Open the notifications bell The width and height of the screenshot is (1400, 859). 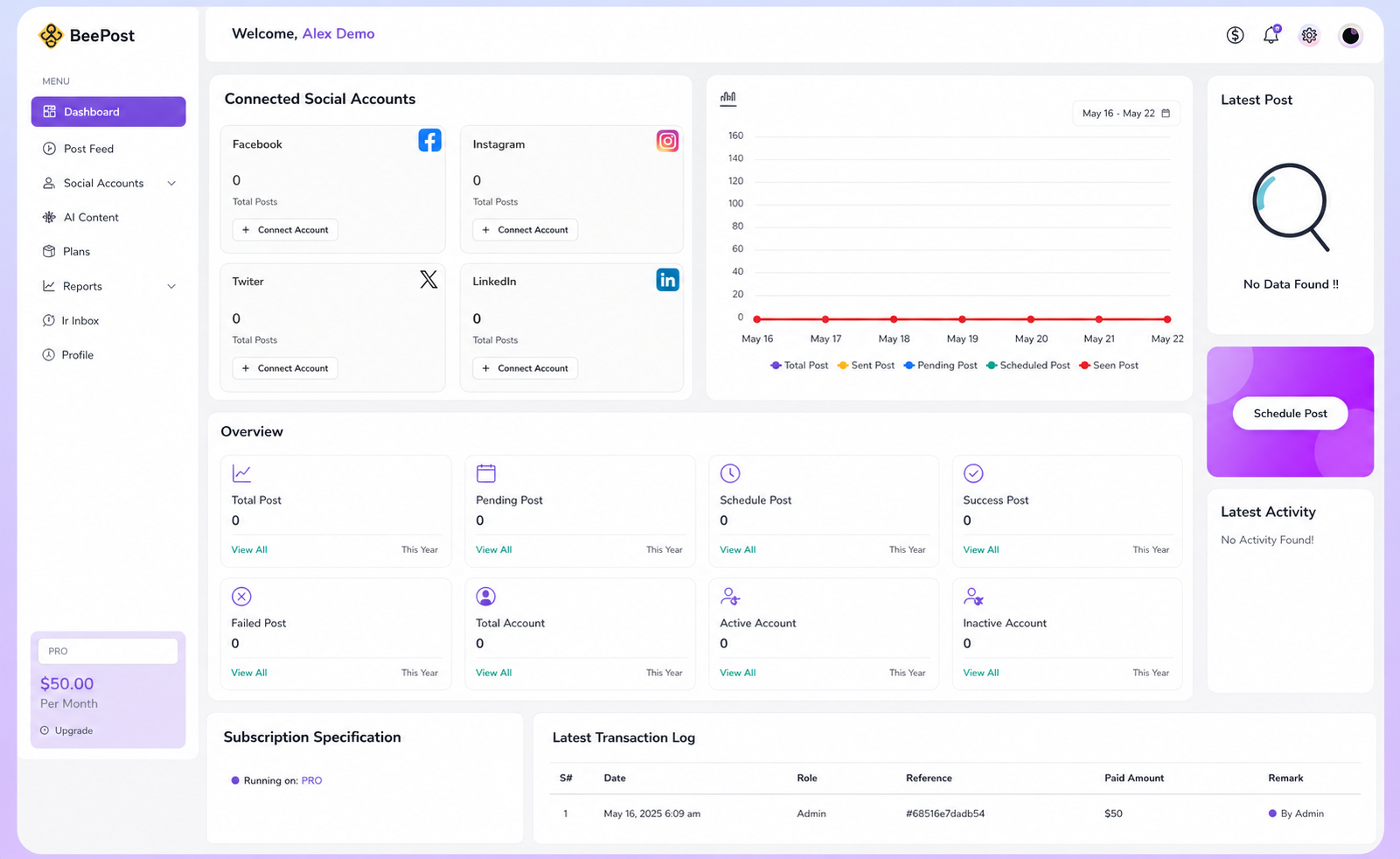point(1271,35)
